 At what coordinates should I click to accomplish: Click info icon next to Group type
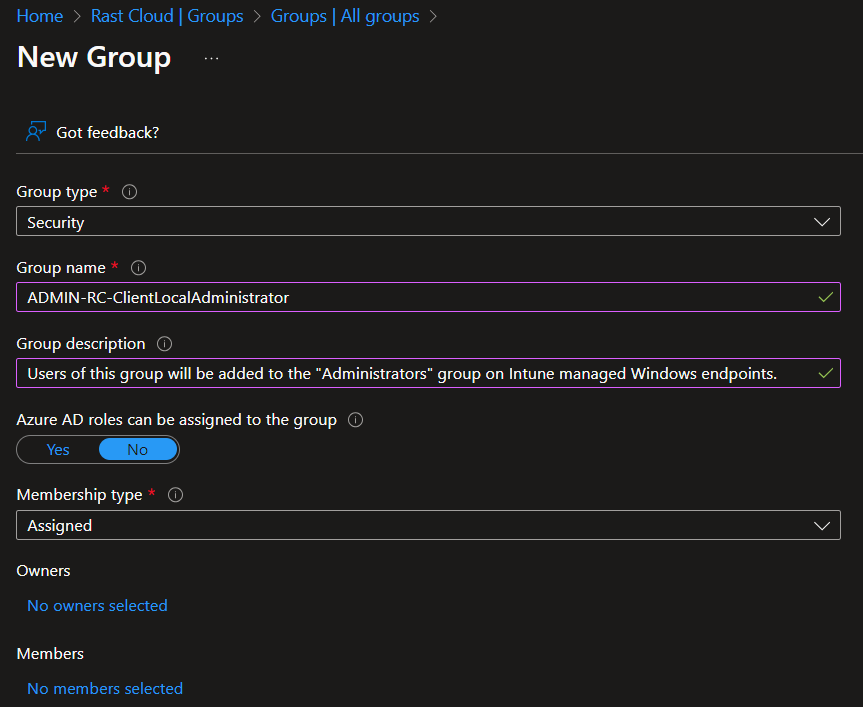click(x=129, y=192)
